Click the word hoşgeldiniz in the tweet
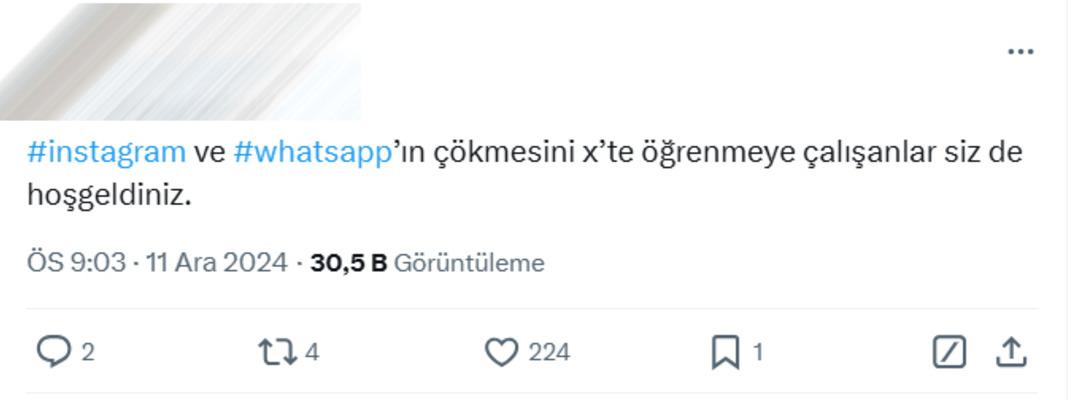Image resolution: width=1080 pixels, height=400 pixels. pyautogui.click(x=108, y=196)
